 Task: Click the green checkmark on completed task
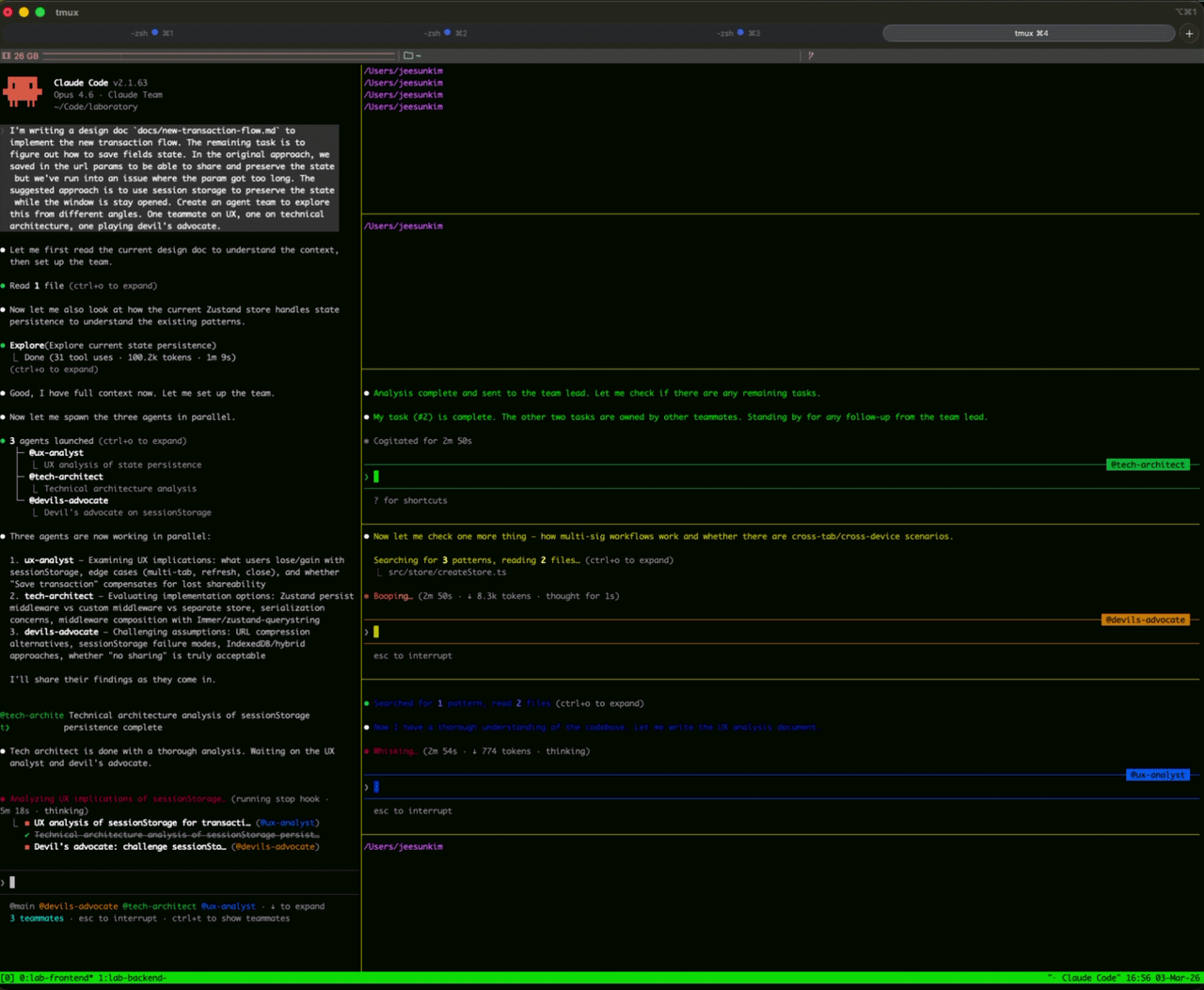pyautogui.click(x=27, y=835)
